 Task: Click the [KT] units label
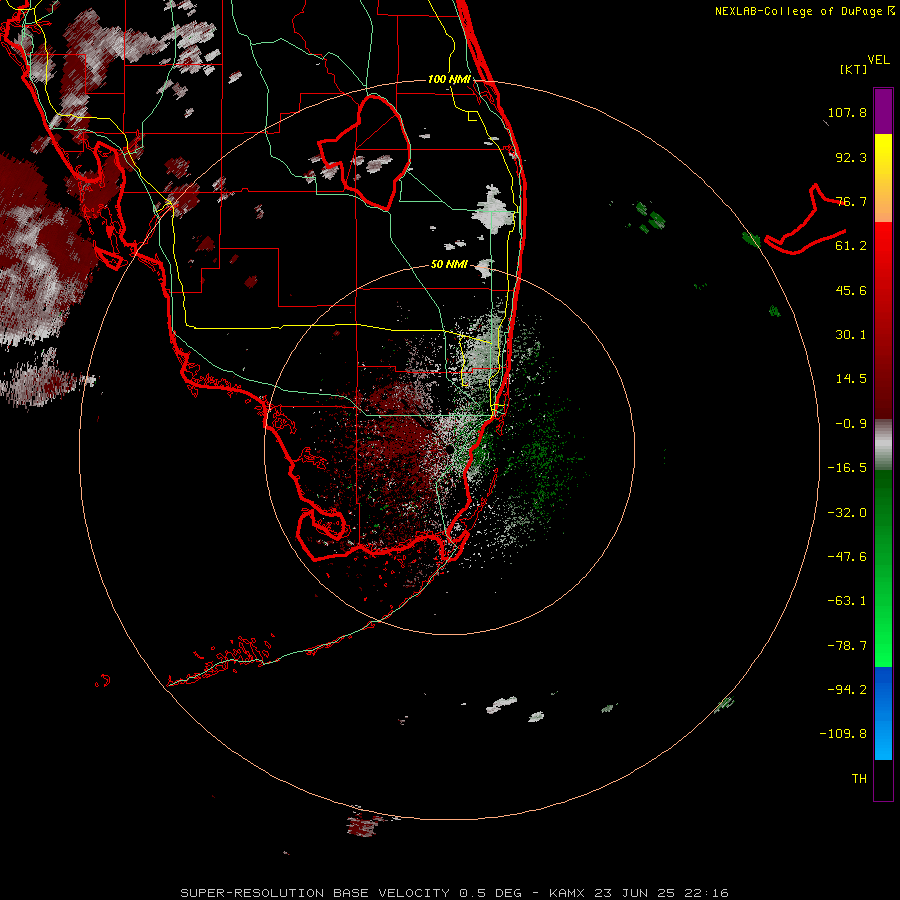854,69
